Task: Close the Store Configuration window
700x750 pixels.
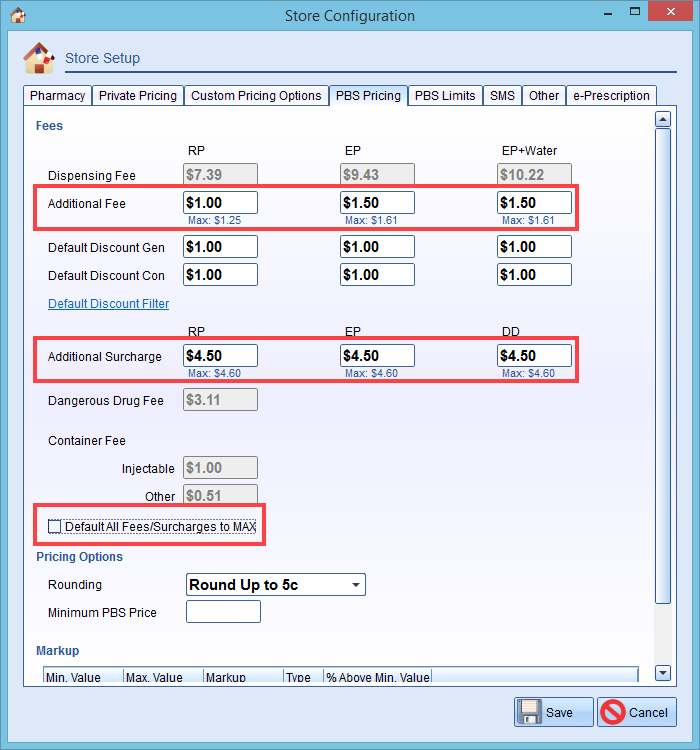Action: click(x=670, y=11)
